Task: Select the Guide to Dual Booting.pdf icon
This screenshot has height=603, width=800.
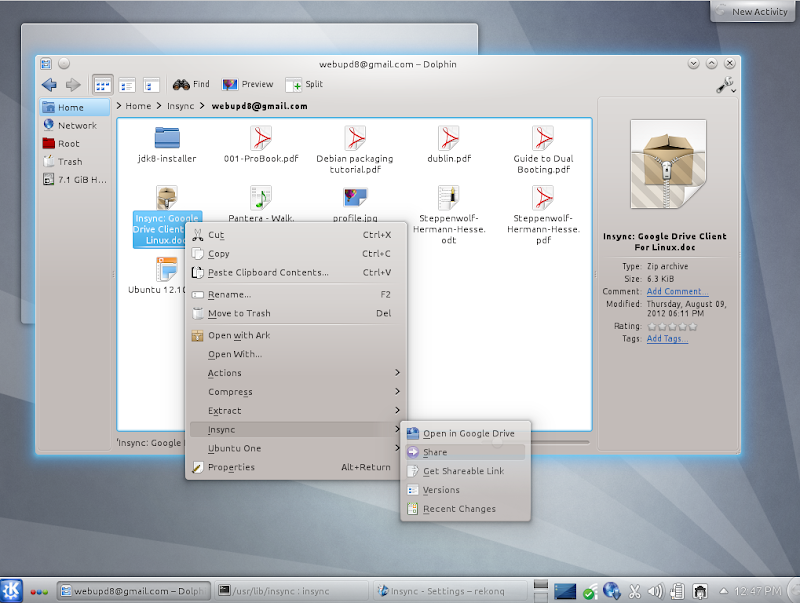Action: (543, 138)
